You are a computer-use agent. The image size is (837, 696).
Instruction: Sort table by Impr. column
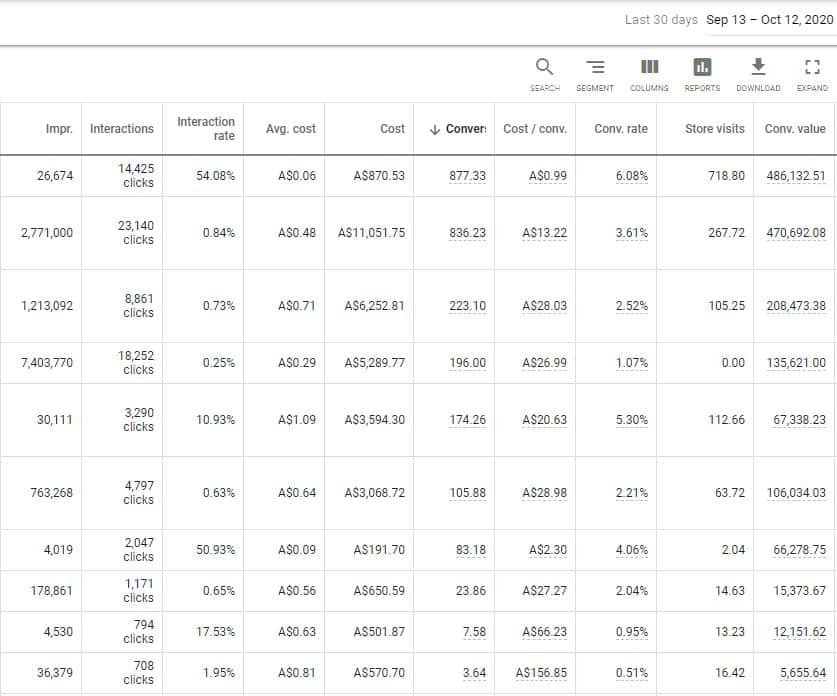[x=59, y=129]
